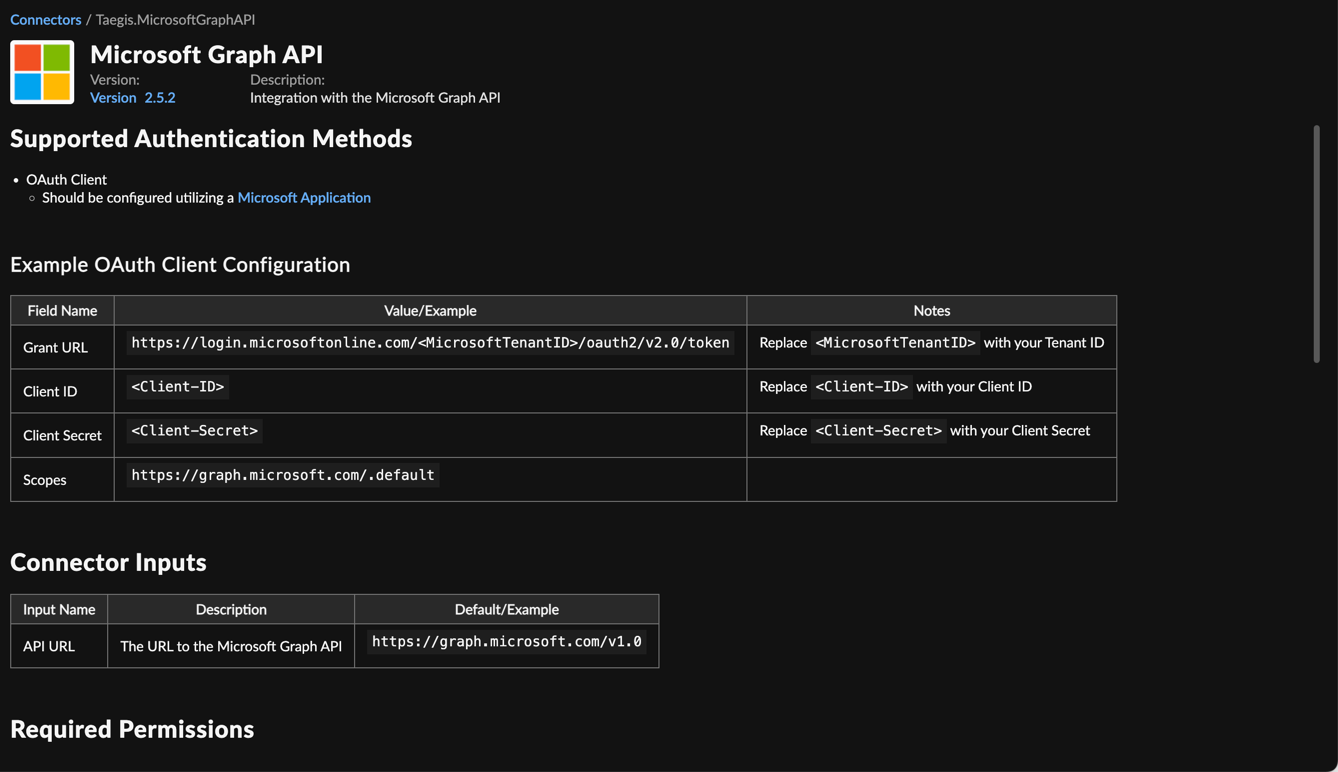Viewport: 1338px width, 772px height.
Task: Select the API URL input name cell
Action: pyautogui.click(x=59, y=646)
